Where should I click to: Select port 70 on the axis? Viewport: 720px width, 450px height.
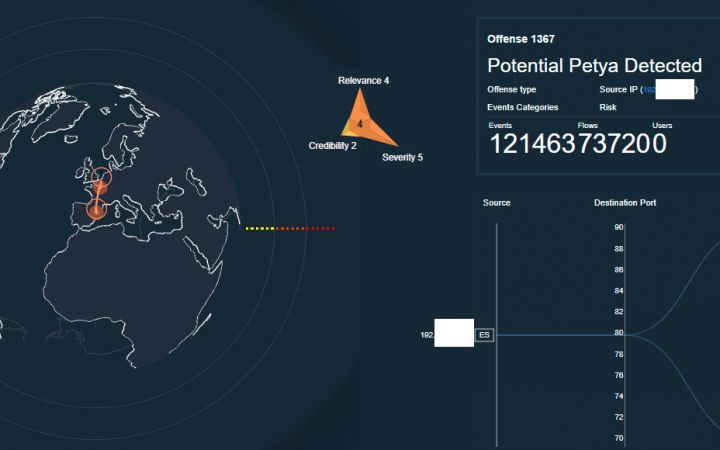[x=619, y=439]
